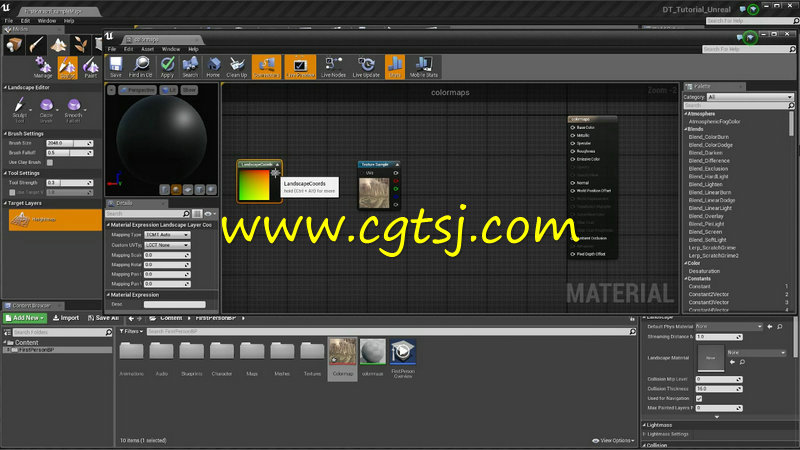This screenshot has height=450, width=800.
Task: Adjust the Brush Size slider
Action: [x=69, y=143]
